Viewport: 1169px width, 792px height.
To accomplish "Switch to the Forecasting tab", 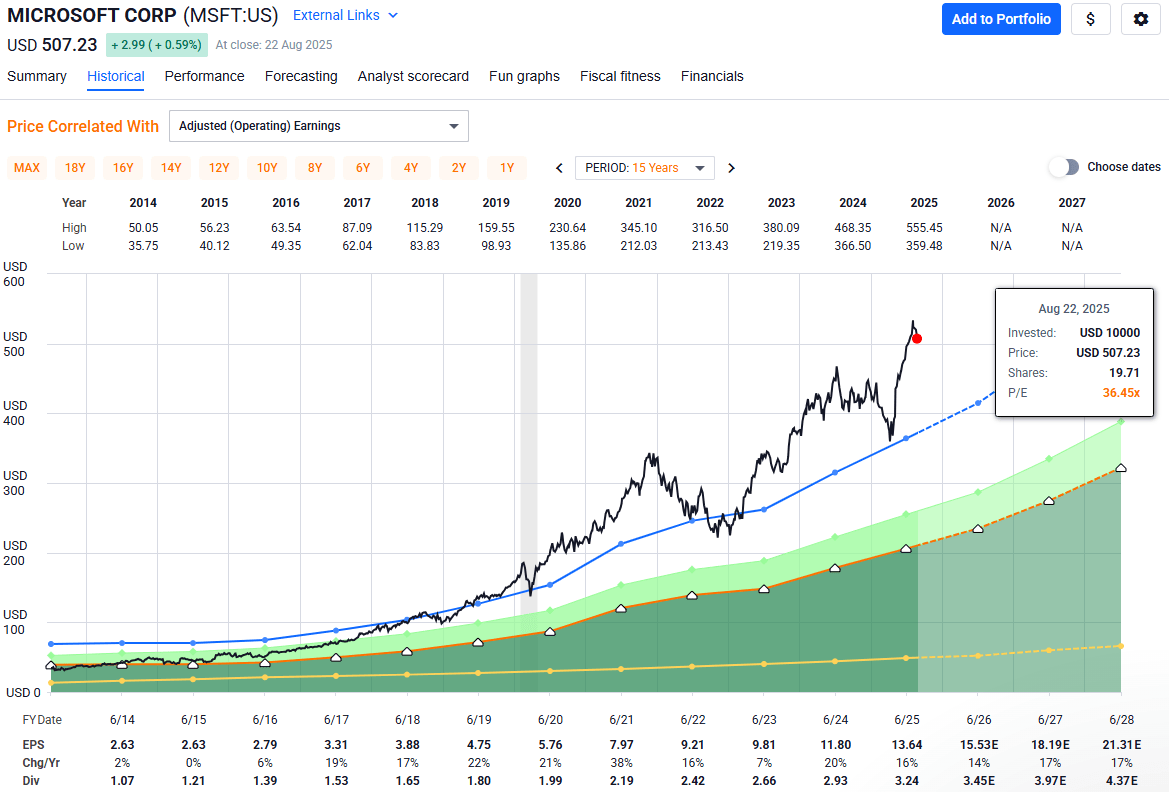I will (x=301, y=76).
